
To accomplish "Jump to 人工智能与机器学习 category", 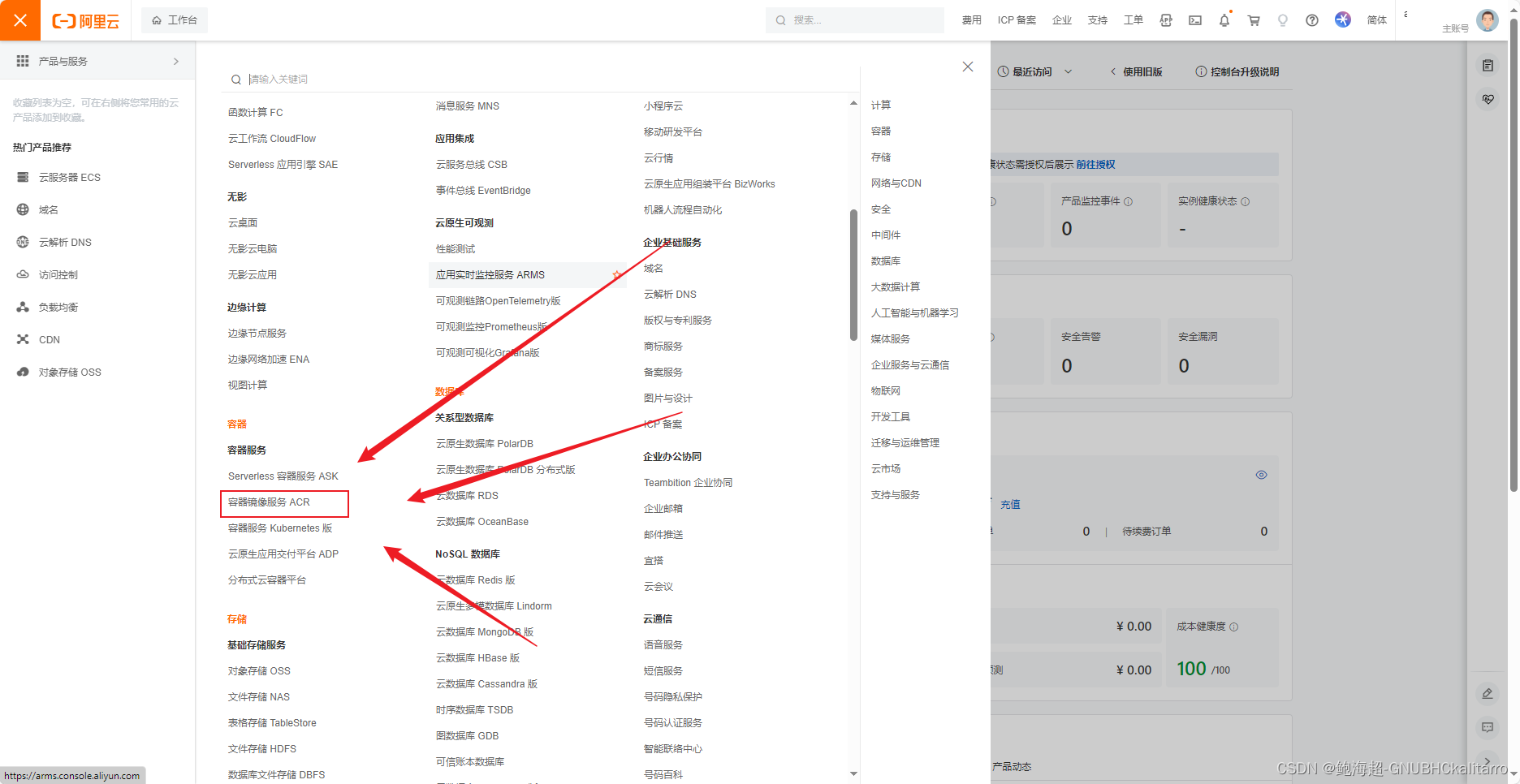I will coord(915,313).
